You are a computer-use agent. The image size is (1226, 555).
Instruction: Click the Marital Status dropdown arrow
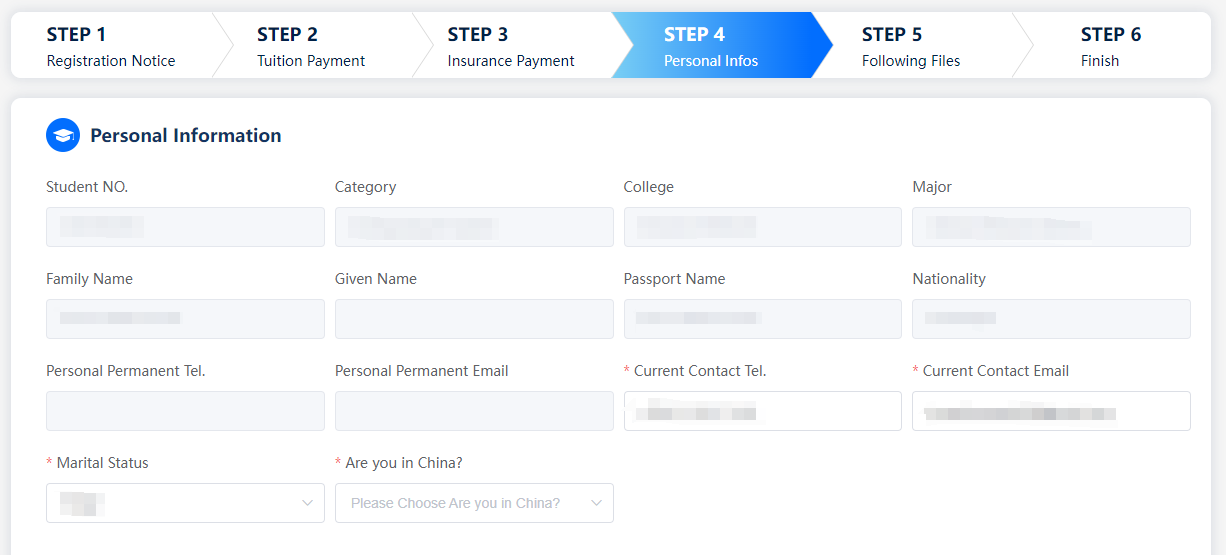(307, 503)
